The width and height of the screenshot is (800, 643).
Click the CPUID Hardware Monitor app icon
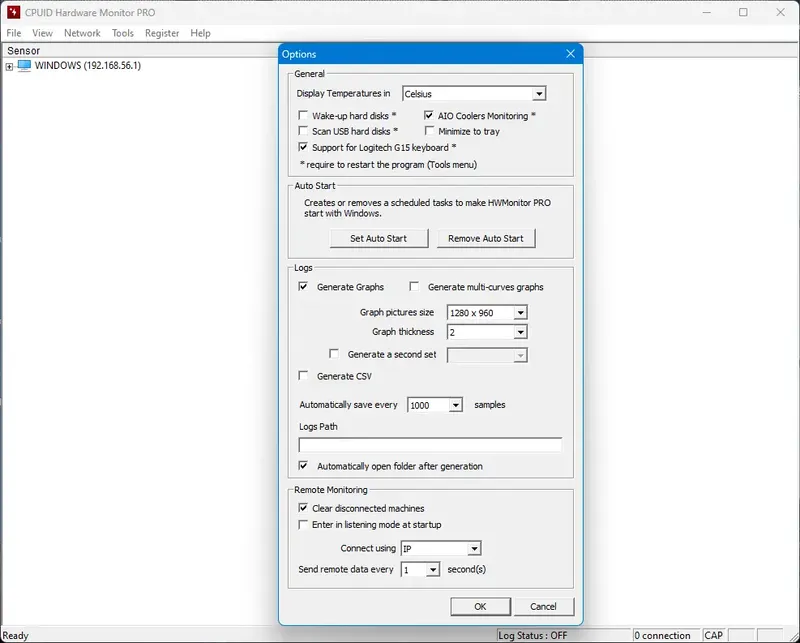(x=13, y=12)
